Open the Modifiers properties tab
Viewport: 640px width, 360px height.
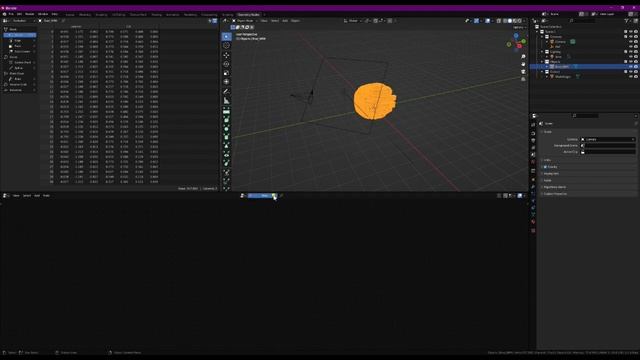click(533, 187)
